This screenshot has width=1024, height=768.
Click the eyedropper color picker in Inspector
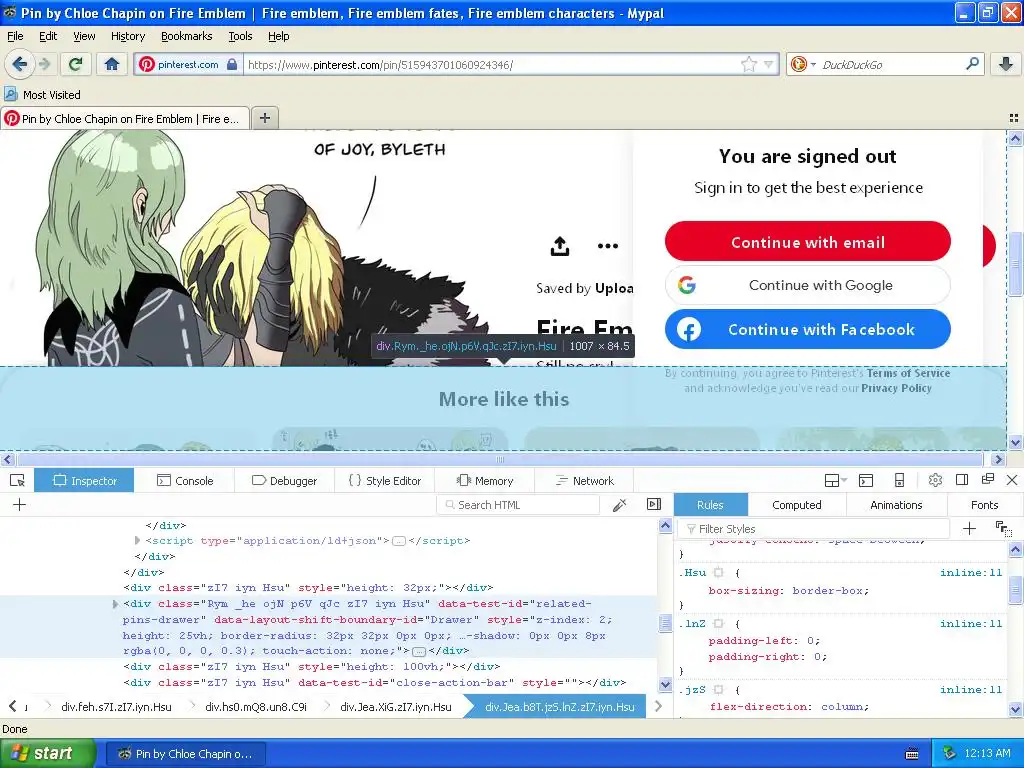pyautogui.click(x=619, y=504)
